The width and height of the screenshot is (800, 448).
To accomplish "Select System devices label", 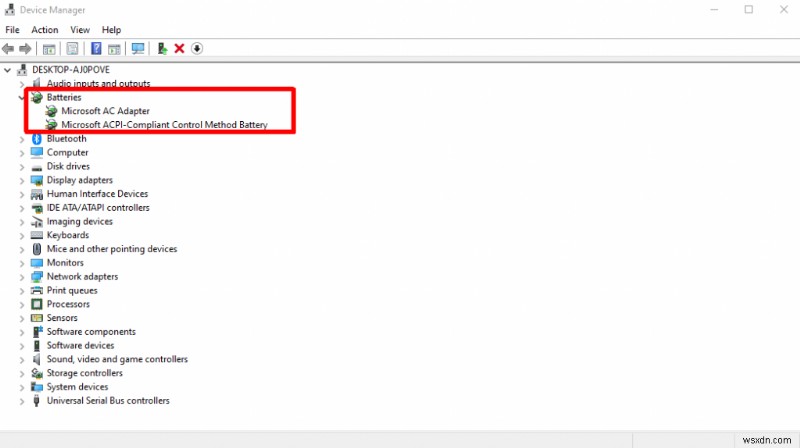I will 78,387.
